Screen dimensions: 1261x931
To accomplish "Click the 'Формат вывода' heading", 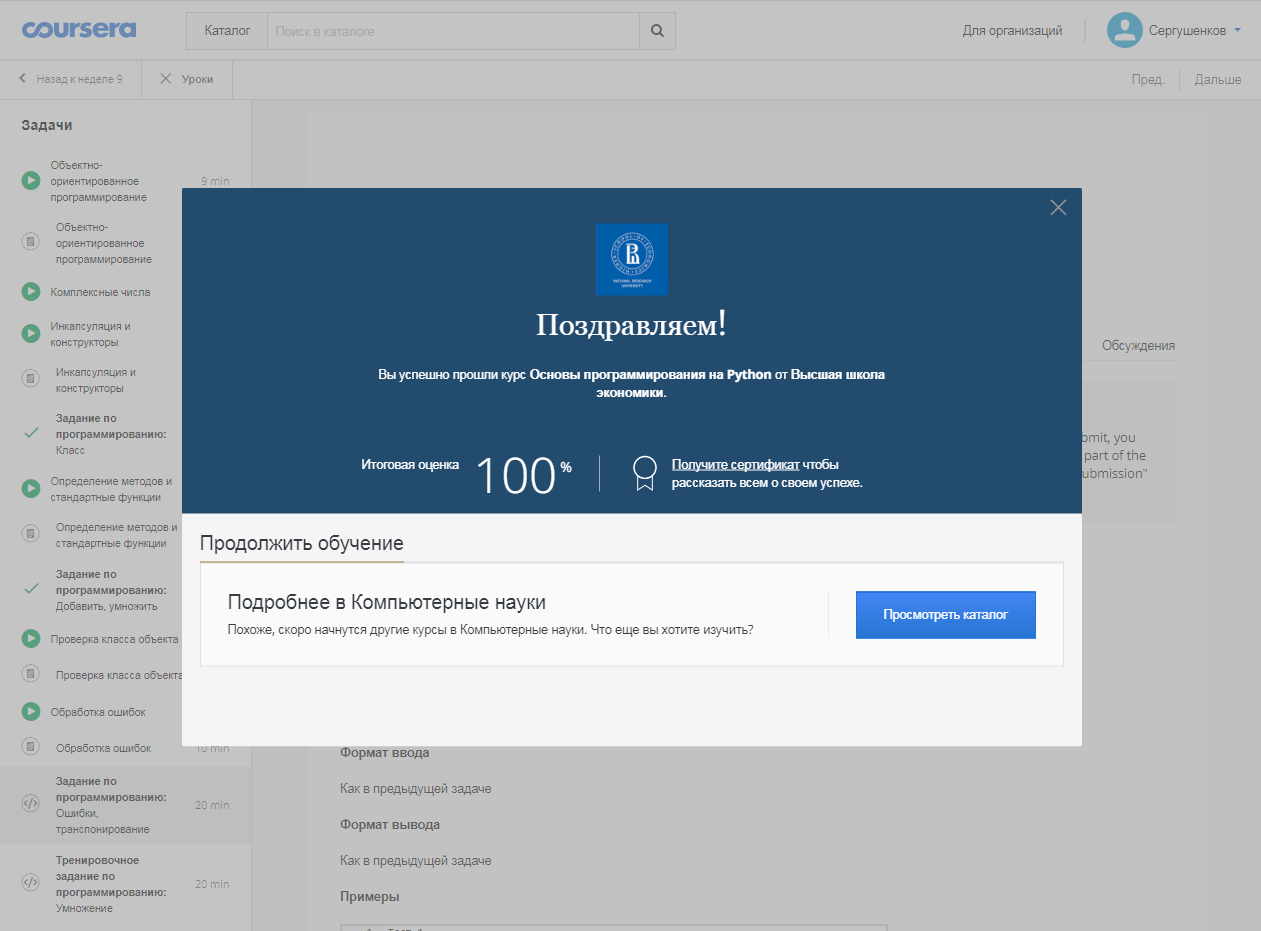I will click(x=390, y=825).
